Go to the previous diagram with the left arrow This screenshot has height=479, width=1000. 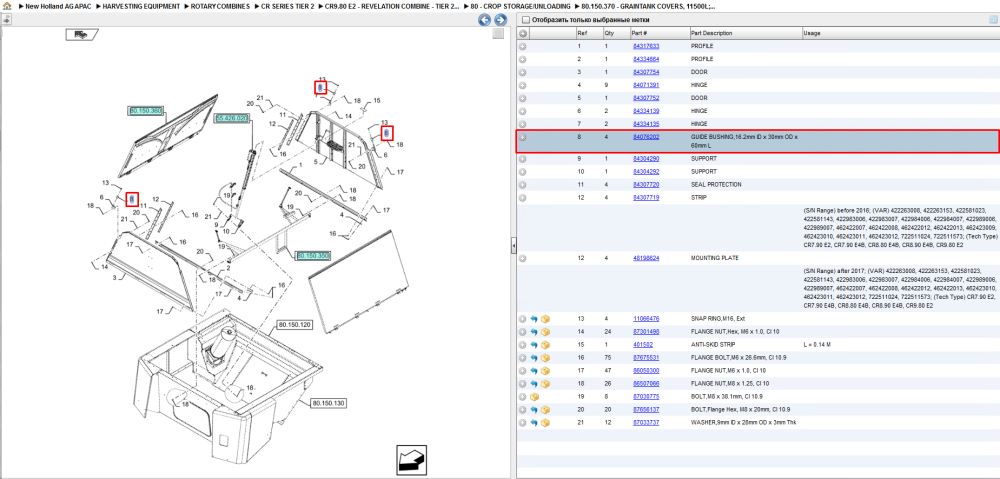coord(485,20)
